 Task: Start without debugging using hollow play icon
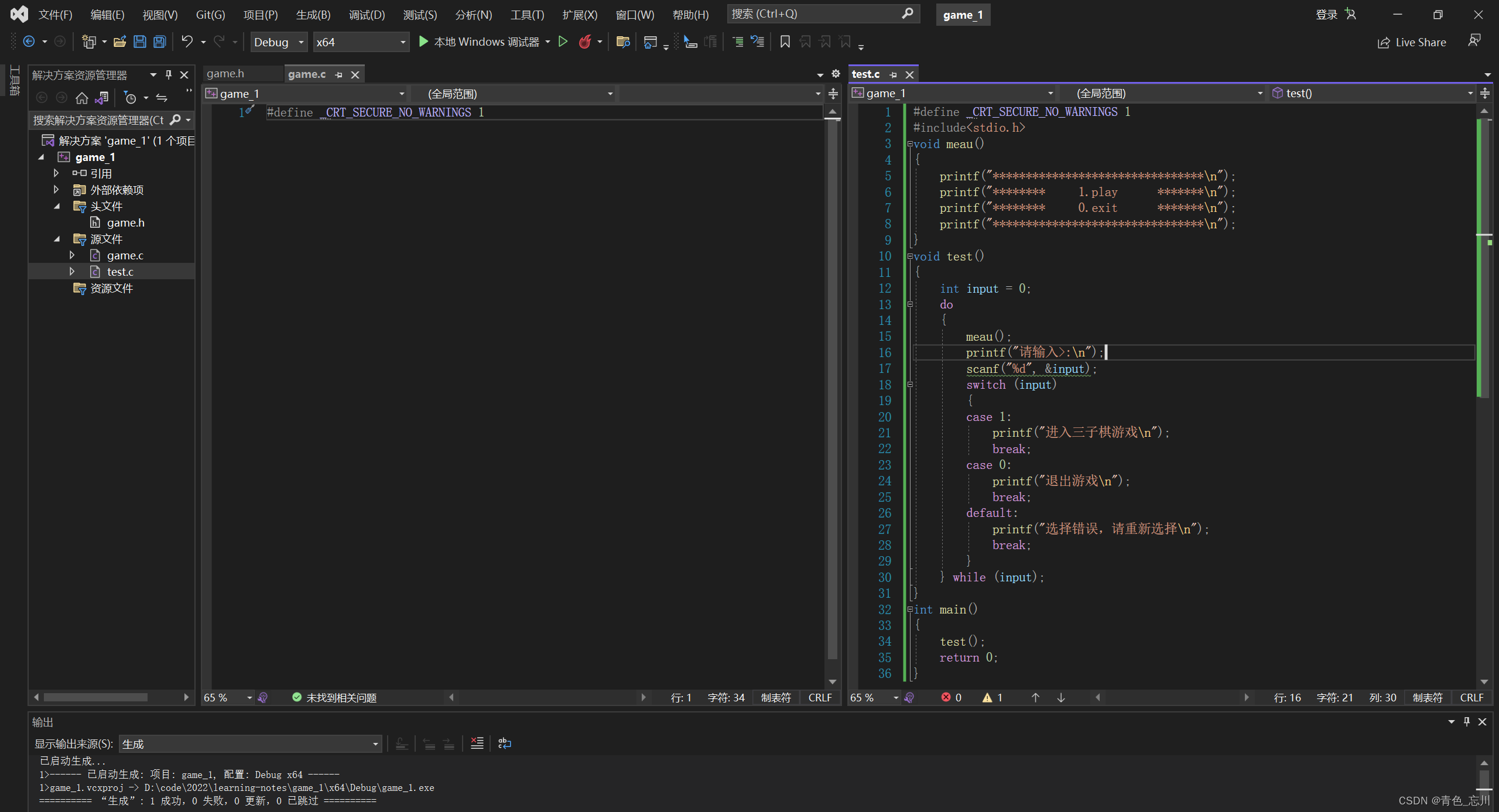tap(563, 42)
